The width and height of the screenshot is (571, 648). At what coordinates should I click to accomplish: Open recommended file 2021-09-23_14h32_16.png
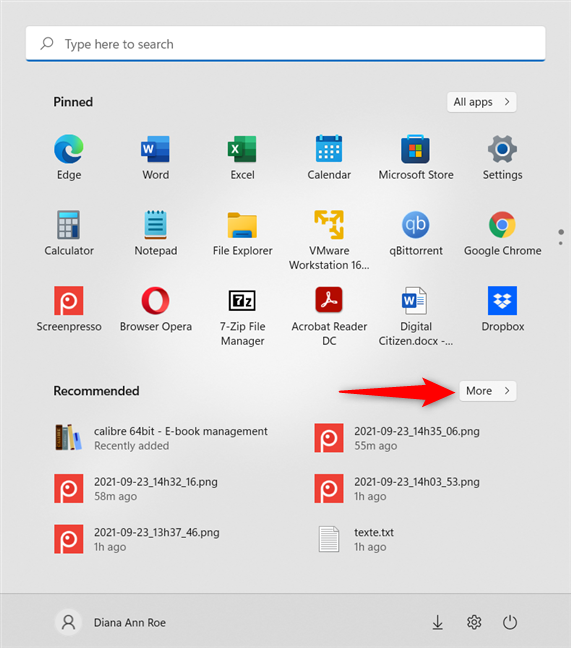pyautogui.click(x=136, y=488)
